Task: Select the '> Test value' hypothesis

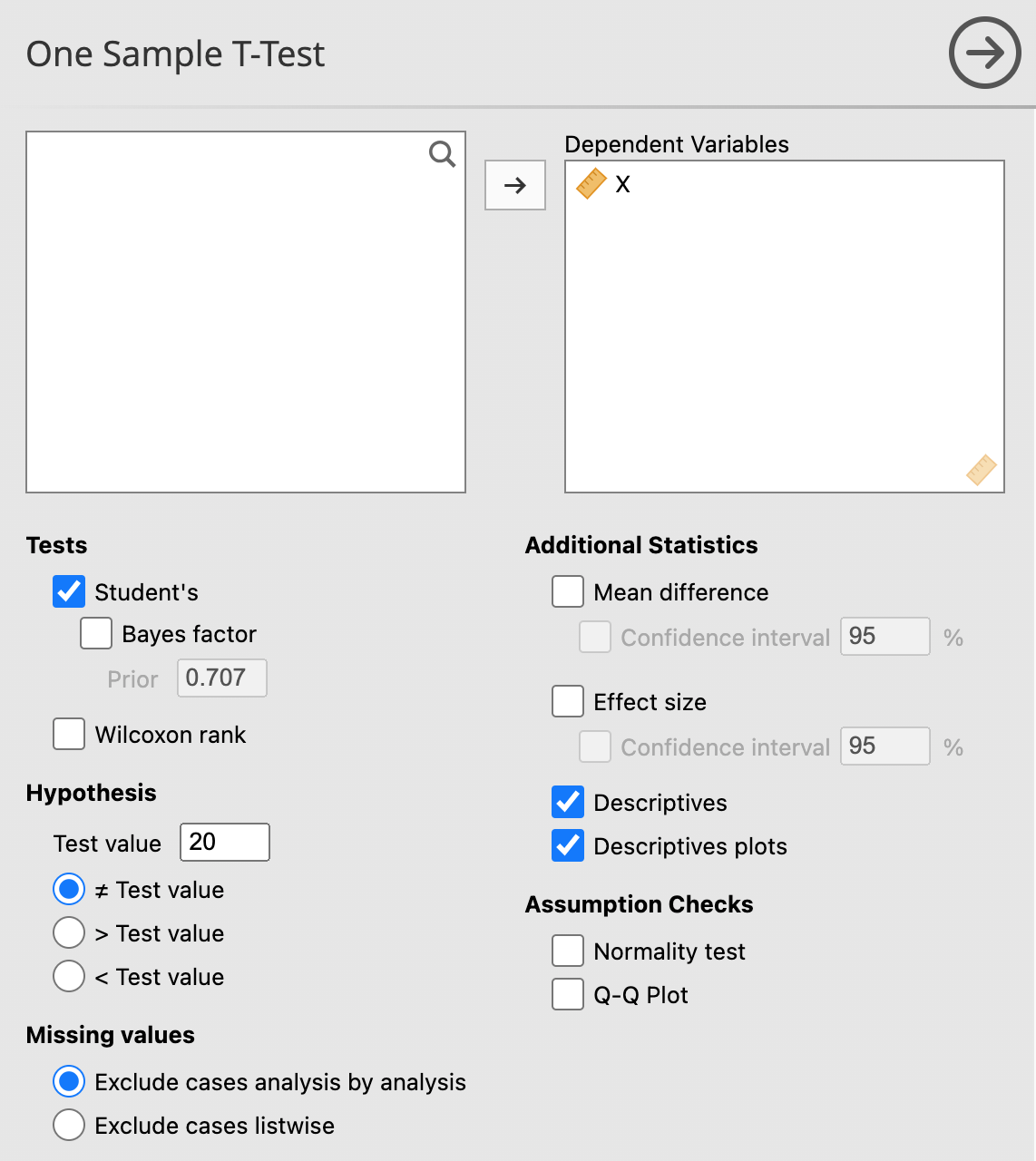Action: [69, 933]
